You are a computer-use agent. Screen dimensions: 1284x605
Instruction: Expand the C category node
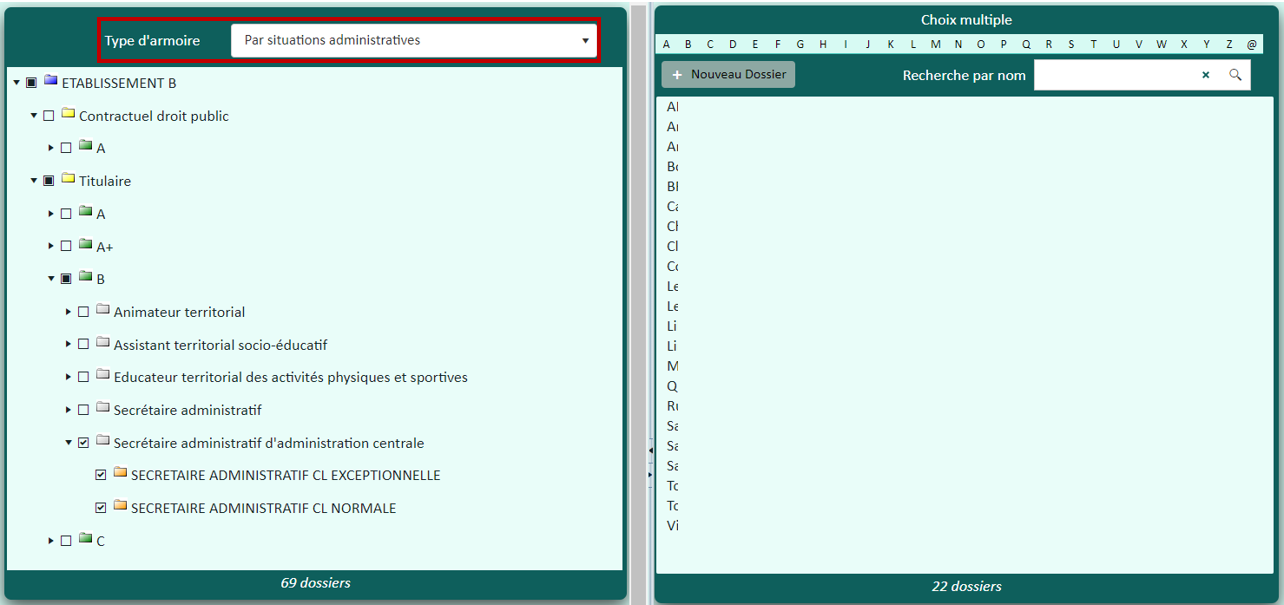point(51,541)
